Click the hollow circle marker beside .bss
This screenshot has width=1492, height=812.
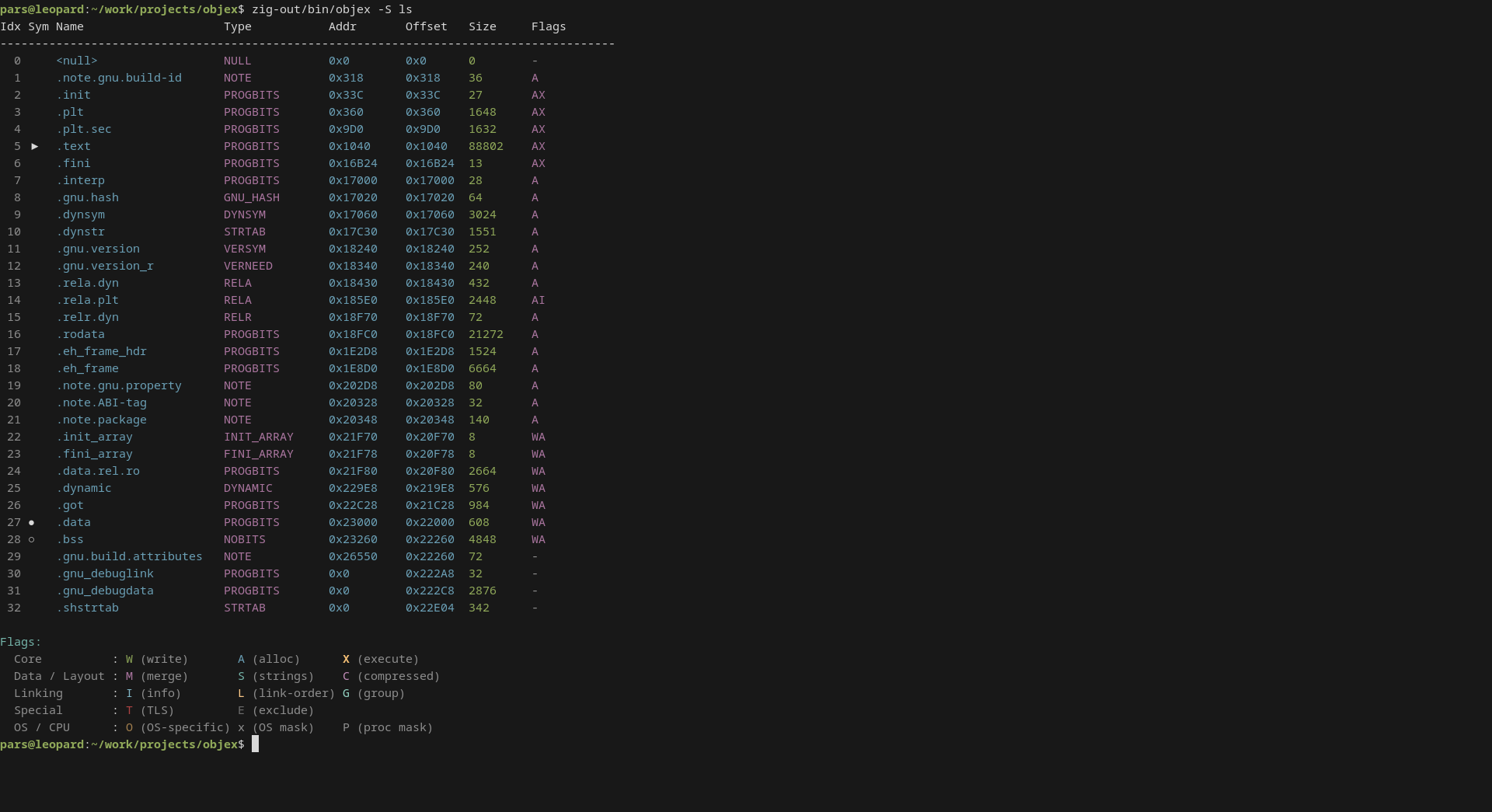click(32, 539)
